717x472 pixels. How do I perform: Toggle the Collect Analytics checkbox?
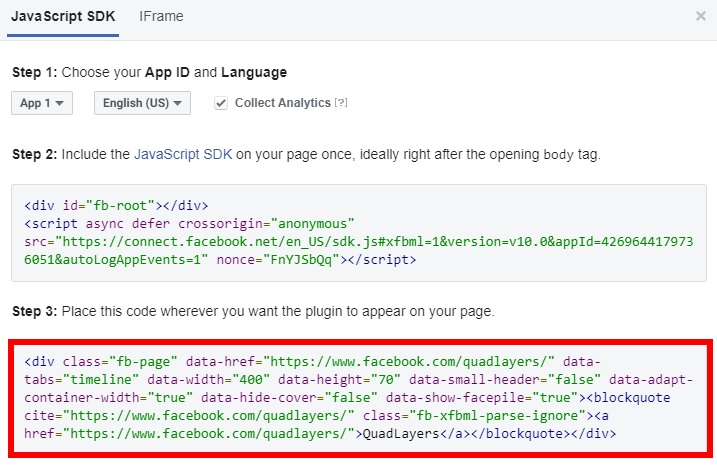tap(220, 103)
